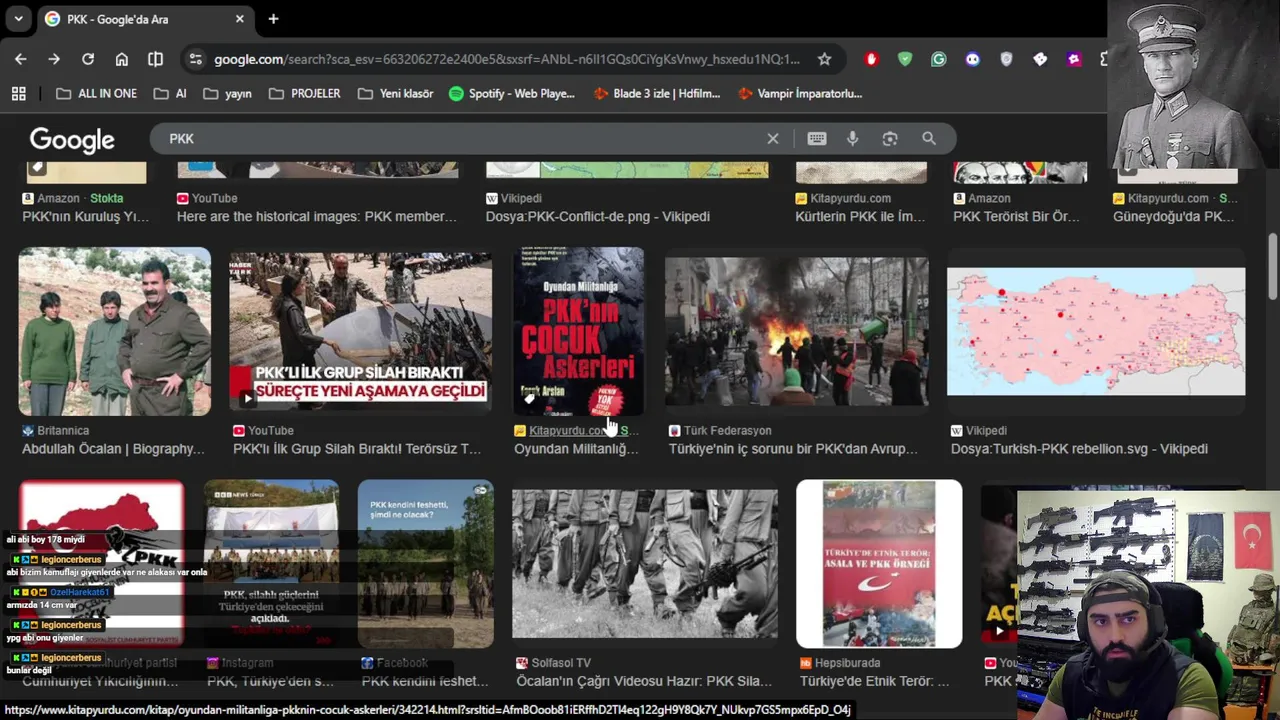Open the on-screen keyboard input tool

(817, 138)
